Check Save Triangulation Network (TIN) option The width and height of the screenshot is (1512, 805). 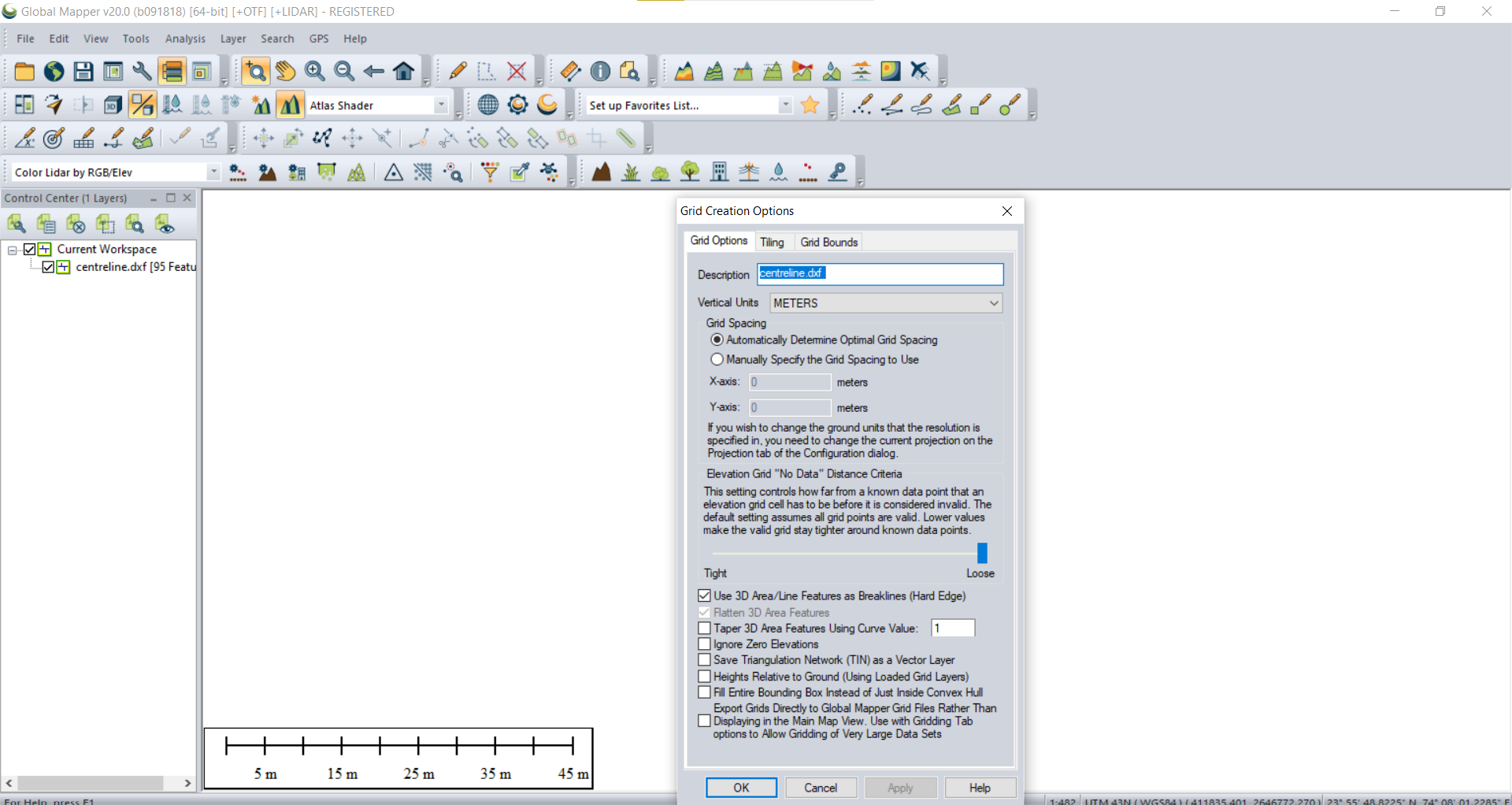705,660
